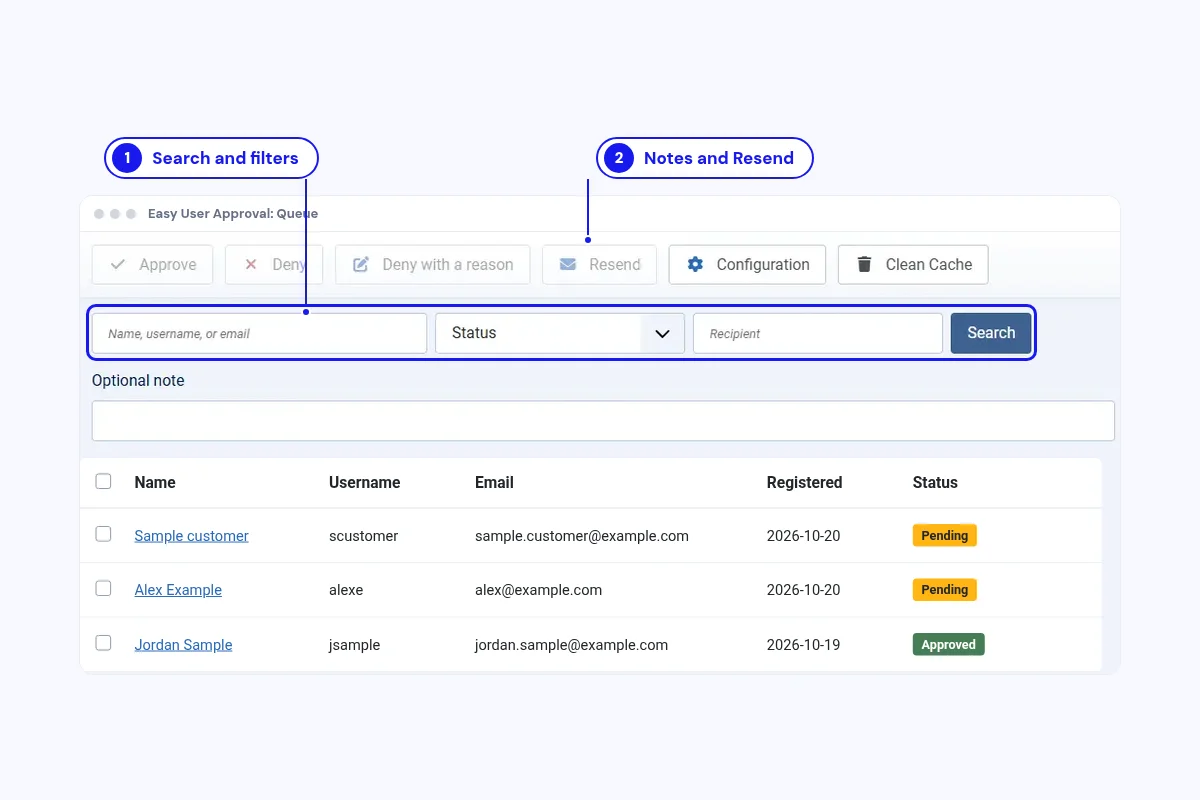This screenshot has height=800, width=1200.
Task: Check the Alex Example row checkbox
Action: pyautogui.click(x=104, y=588)
